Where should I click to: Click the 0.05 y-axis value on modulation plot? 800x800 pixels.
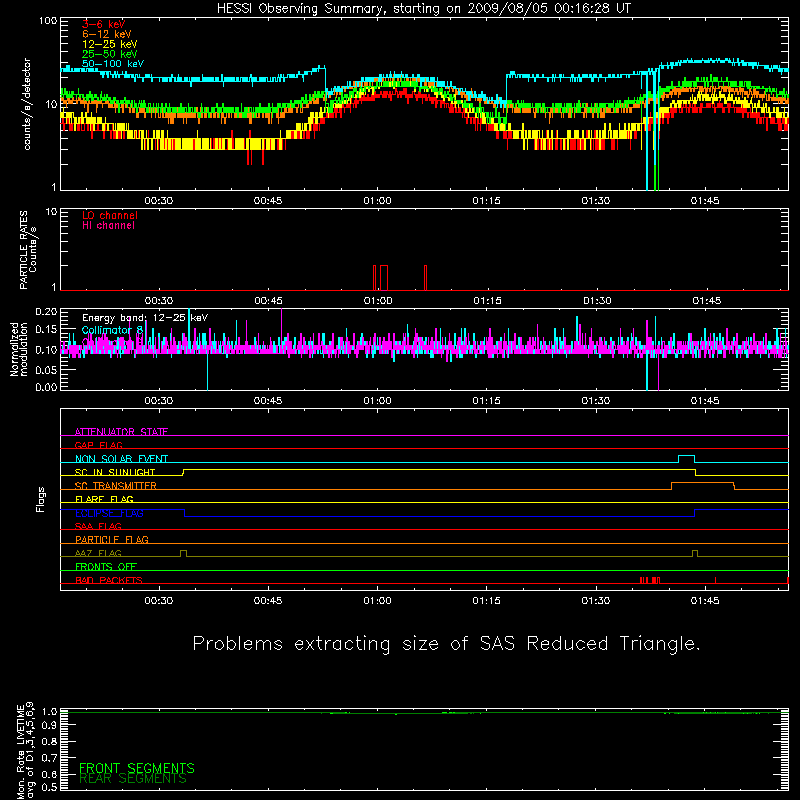pos(46,369)
